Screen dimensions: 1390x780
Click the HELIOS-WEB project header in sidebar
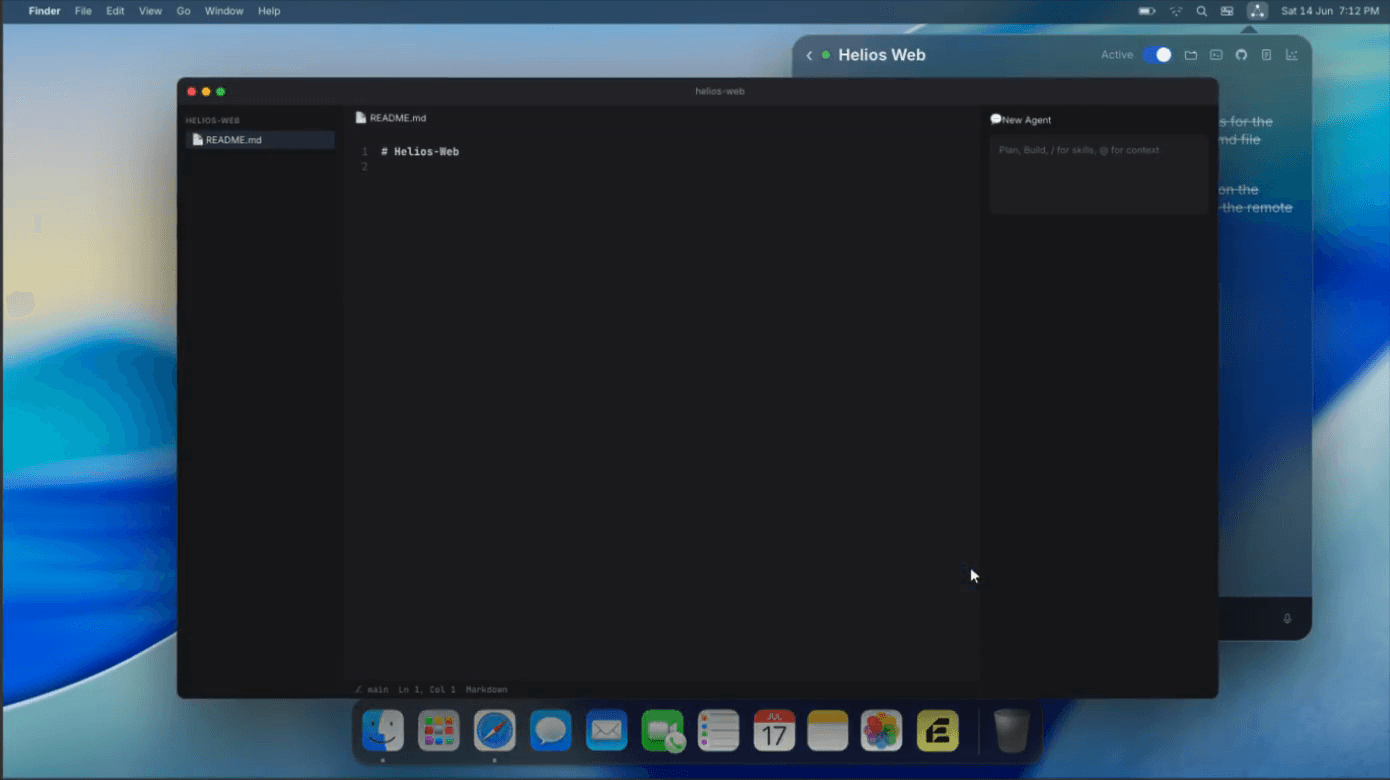click(212, 120)
